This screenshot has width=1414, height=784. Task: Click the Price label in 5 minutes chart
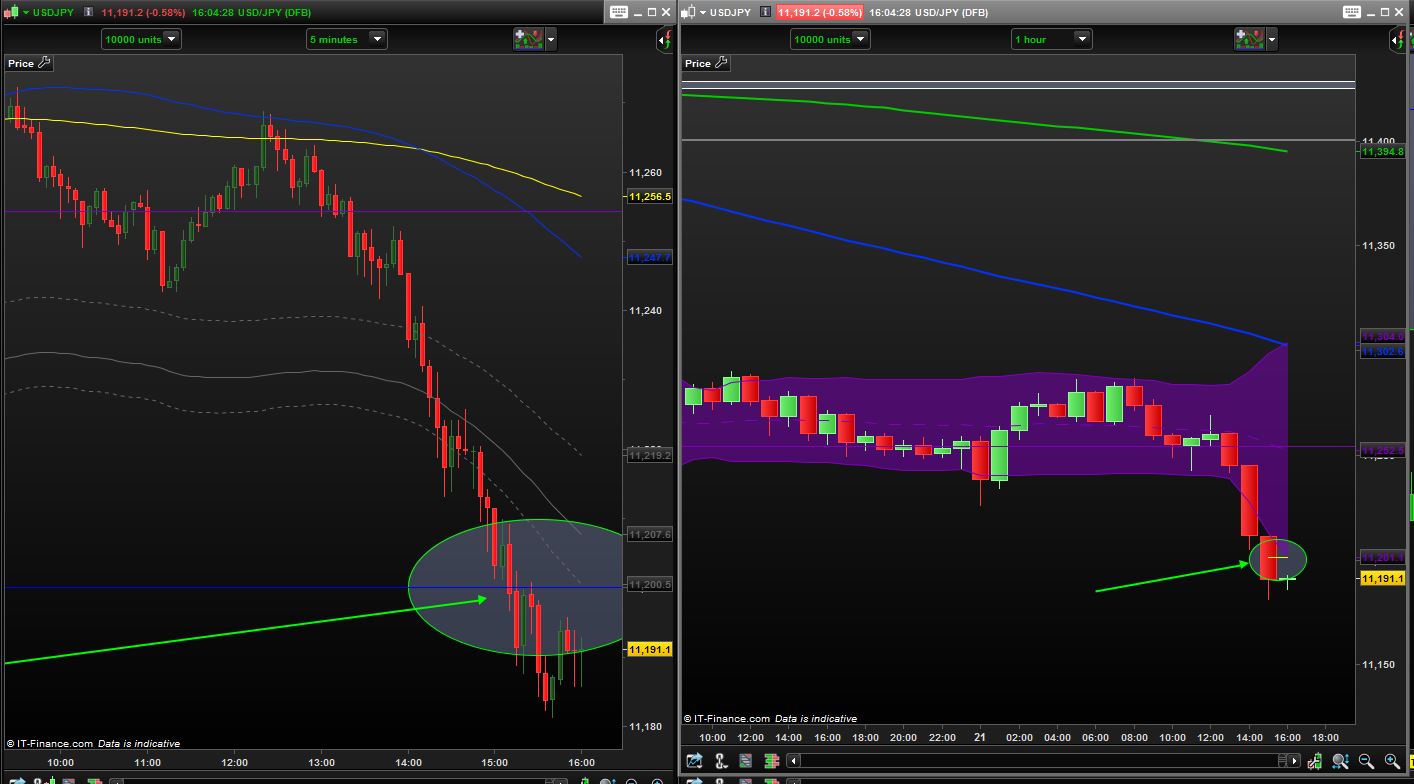(21, 63)
